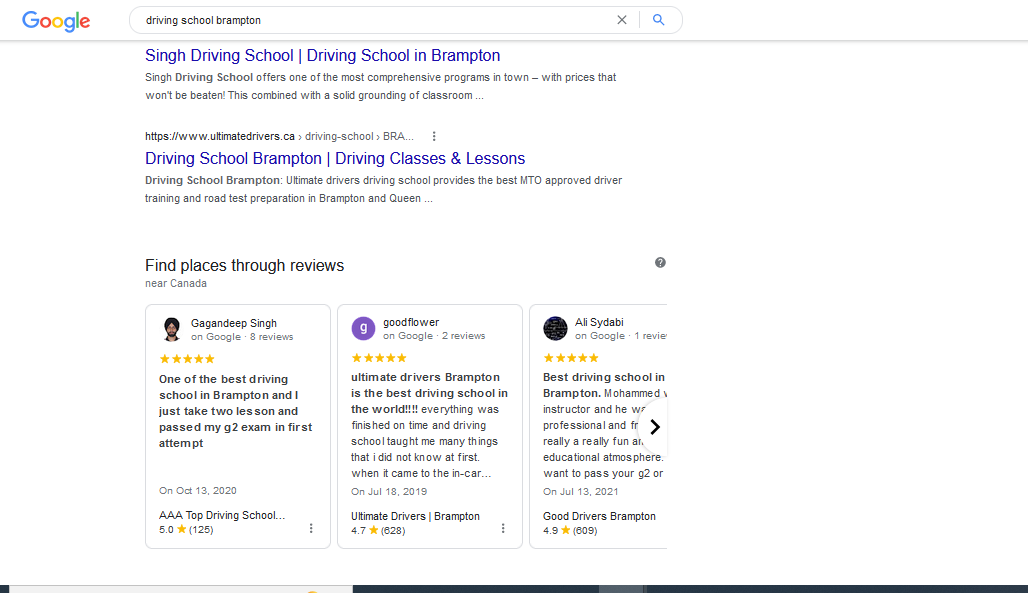Click Singh Driving School description snippet

click(380, 87)
